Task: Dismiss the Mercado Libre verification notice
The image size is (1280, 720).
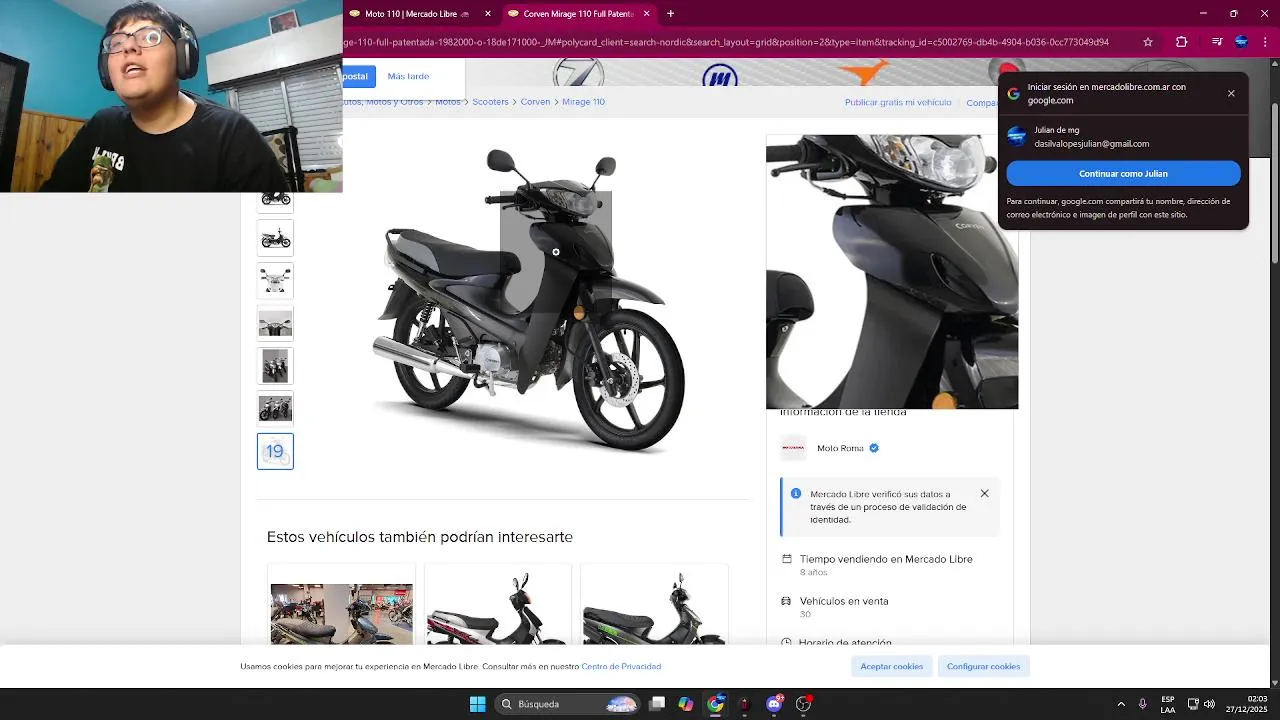Action: [x=984, y=493]
